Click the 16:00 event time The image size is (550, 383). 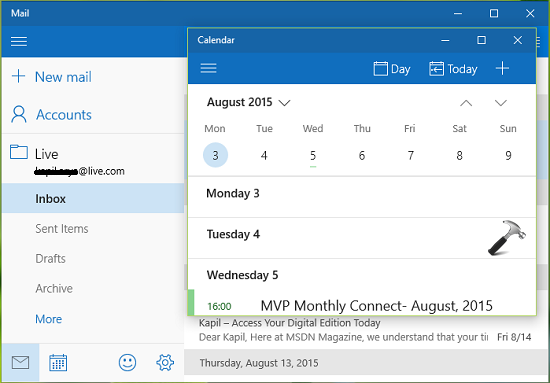(x=219, y=307)
